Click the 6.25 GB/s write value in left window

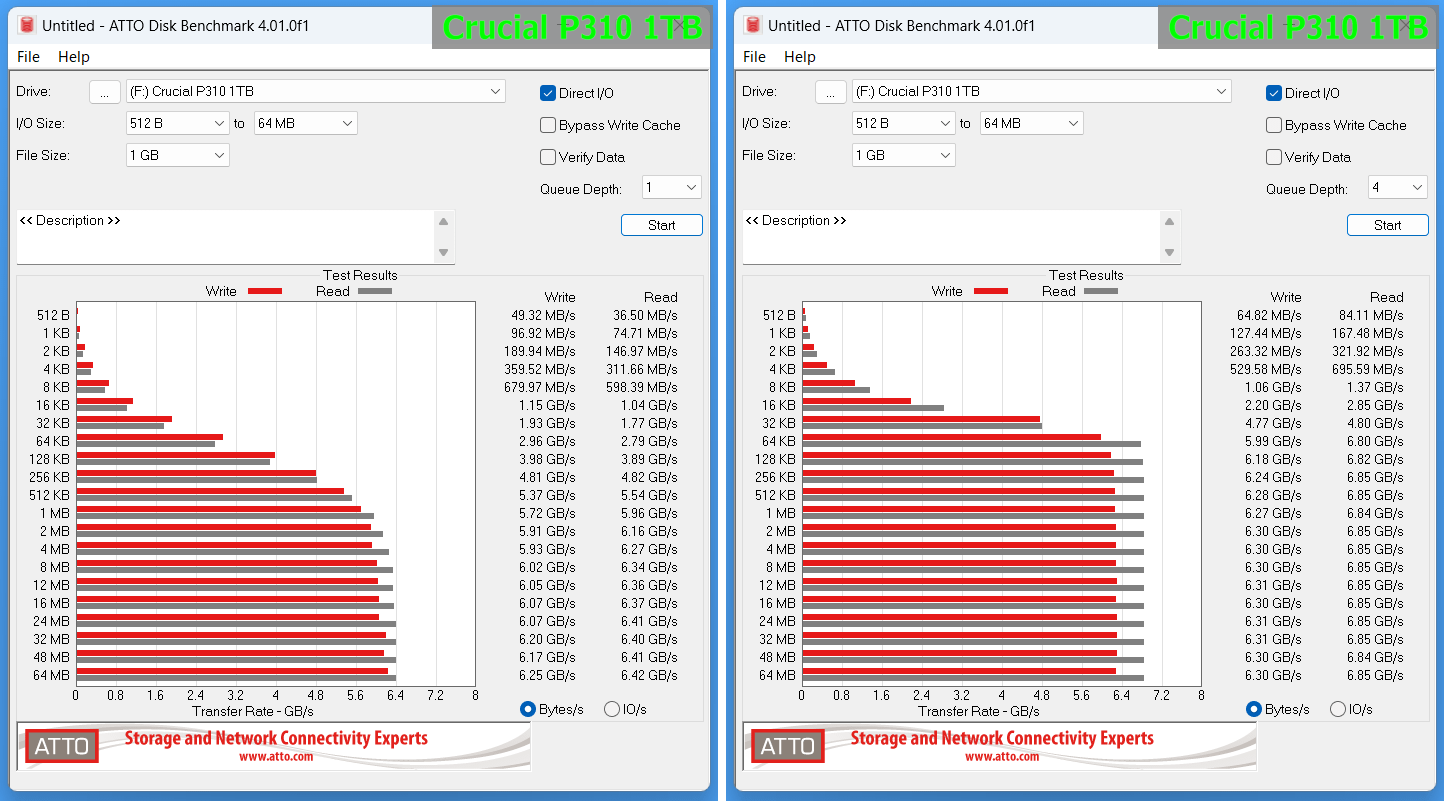click(546, 675)
